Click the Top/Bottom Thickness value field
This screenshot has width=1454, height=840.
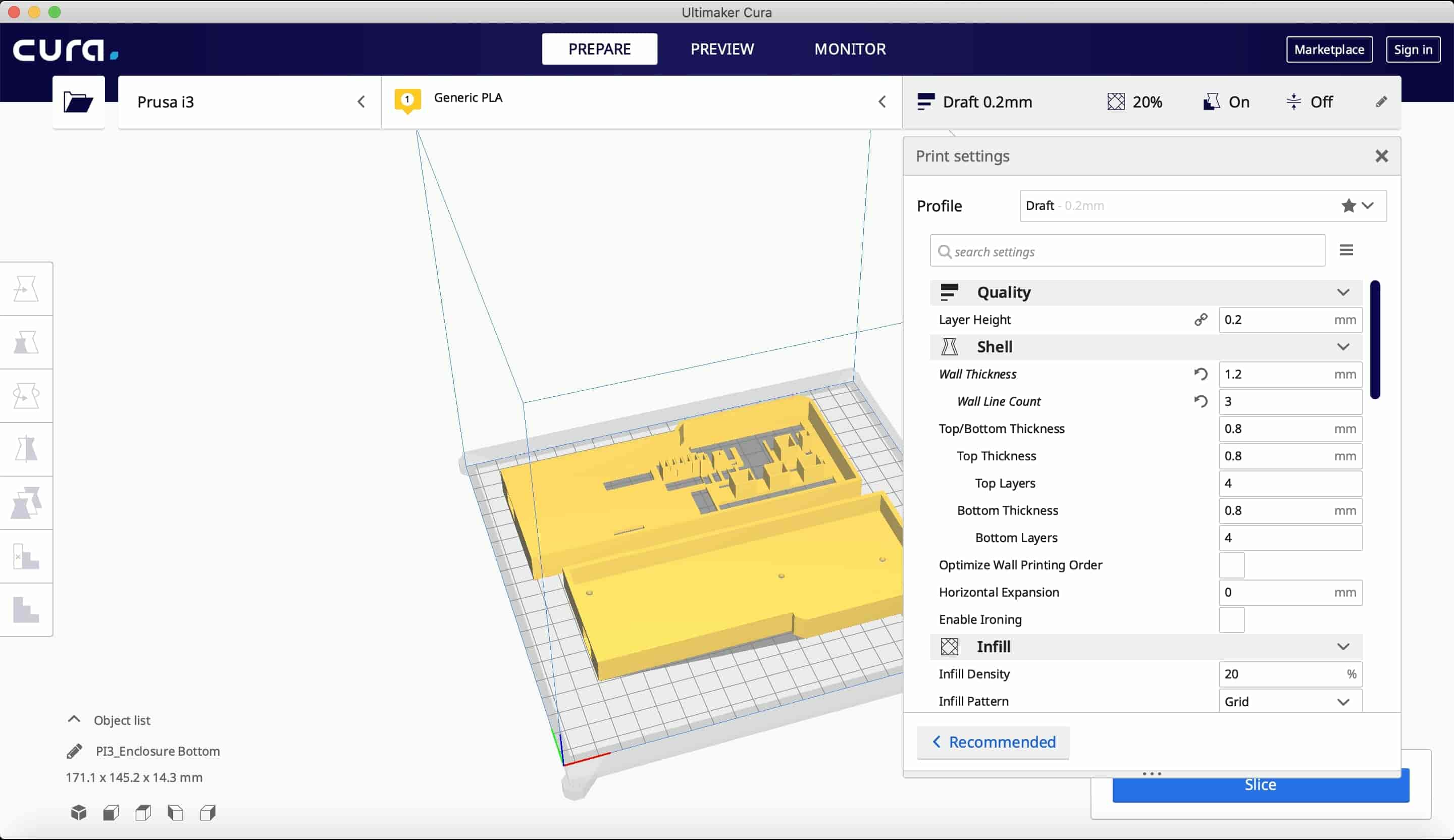pos(1291,429)
